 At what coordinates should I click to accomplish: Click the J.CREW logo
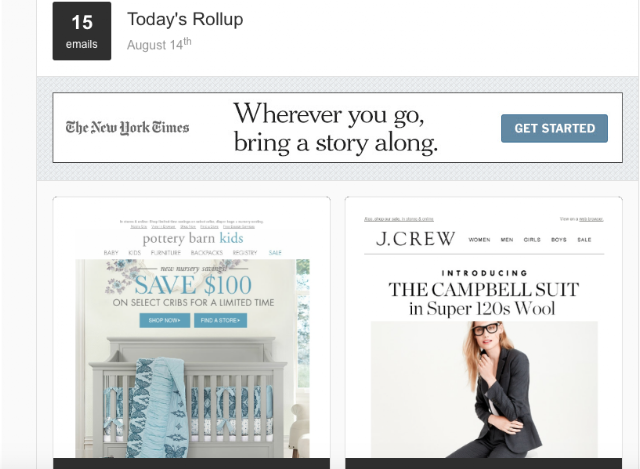tap(415, 239)
